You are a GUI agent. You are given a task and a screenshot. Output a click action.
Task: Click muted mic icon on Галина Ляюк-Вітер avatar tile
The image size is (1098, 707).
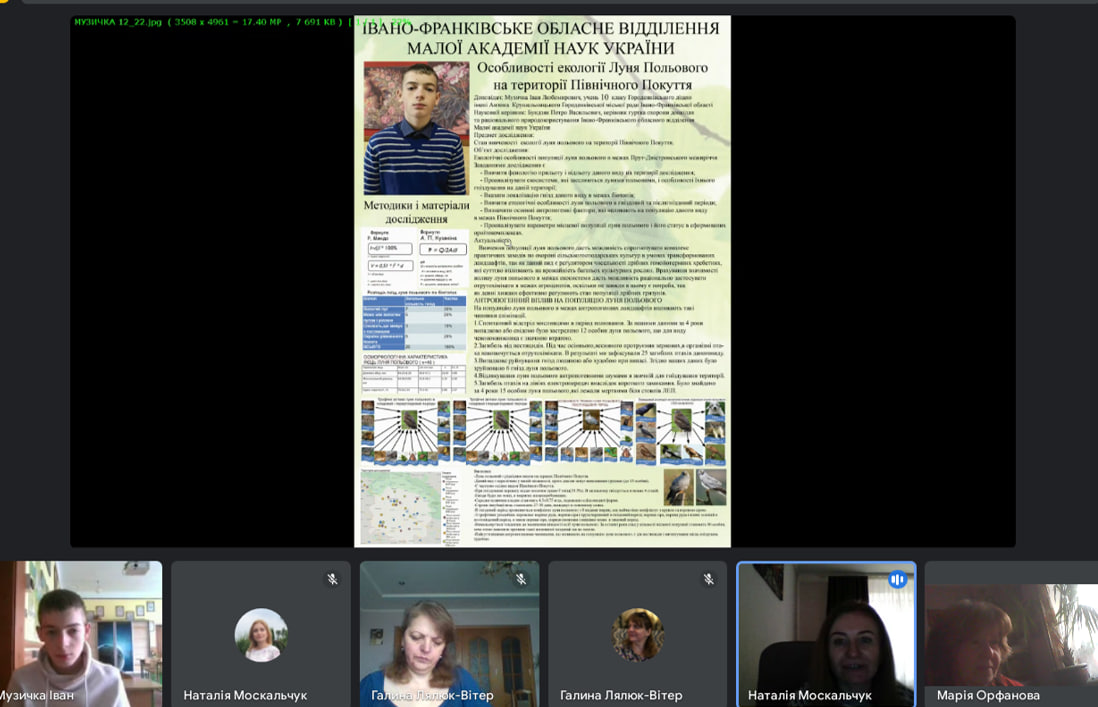(709, 579)
